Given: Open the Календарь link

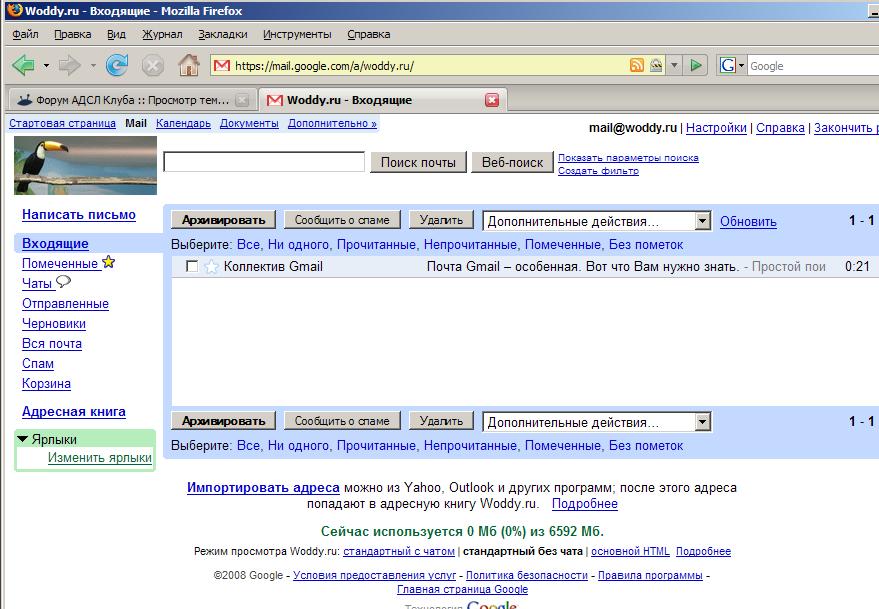Looking at the screenshot, I should 183,123.
